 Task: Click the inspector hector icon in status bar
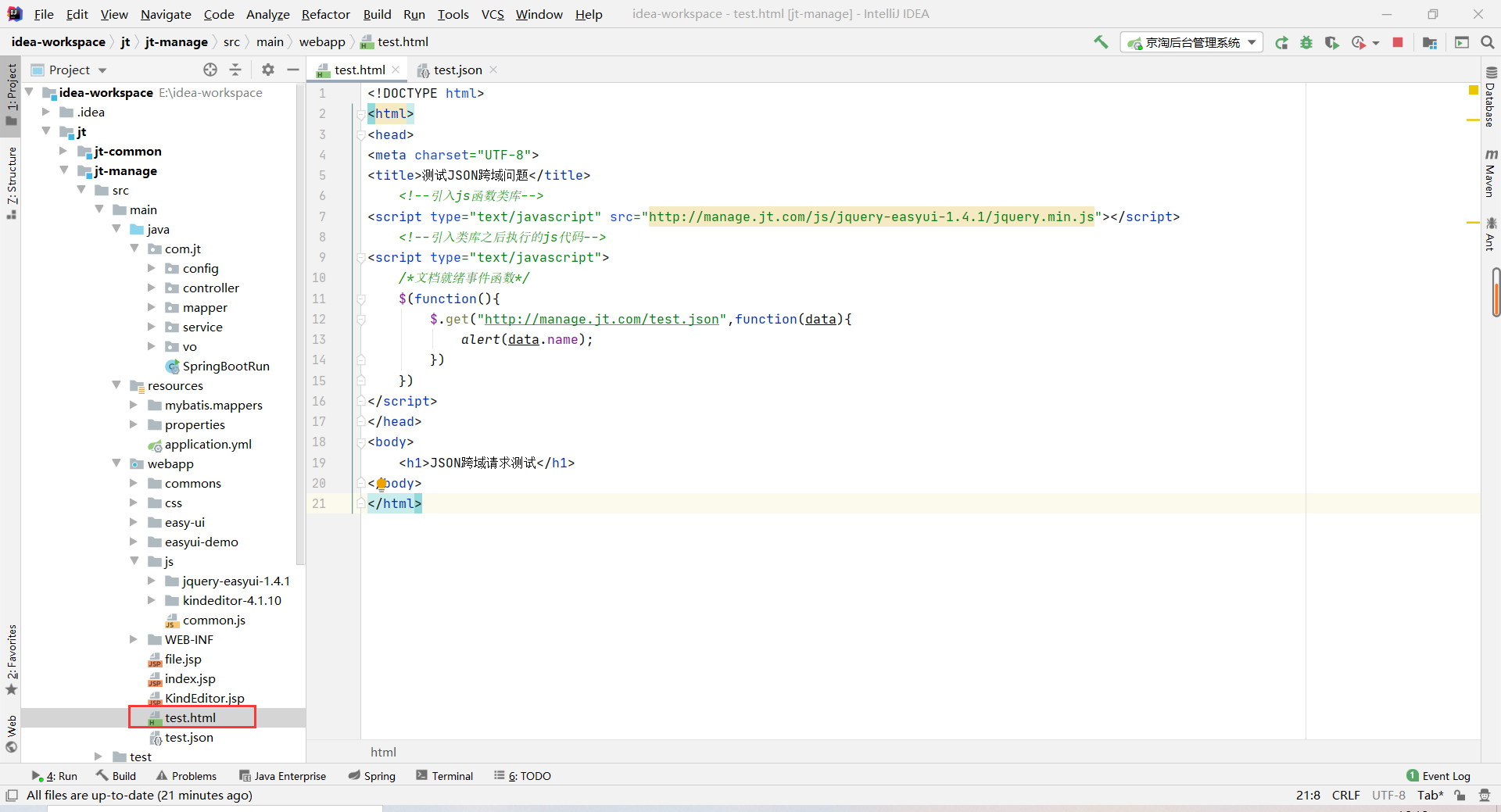pos(1485,796)
